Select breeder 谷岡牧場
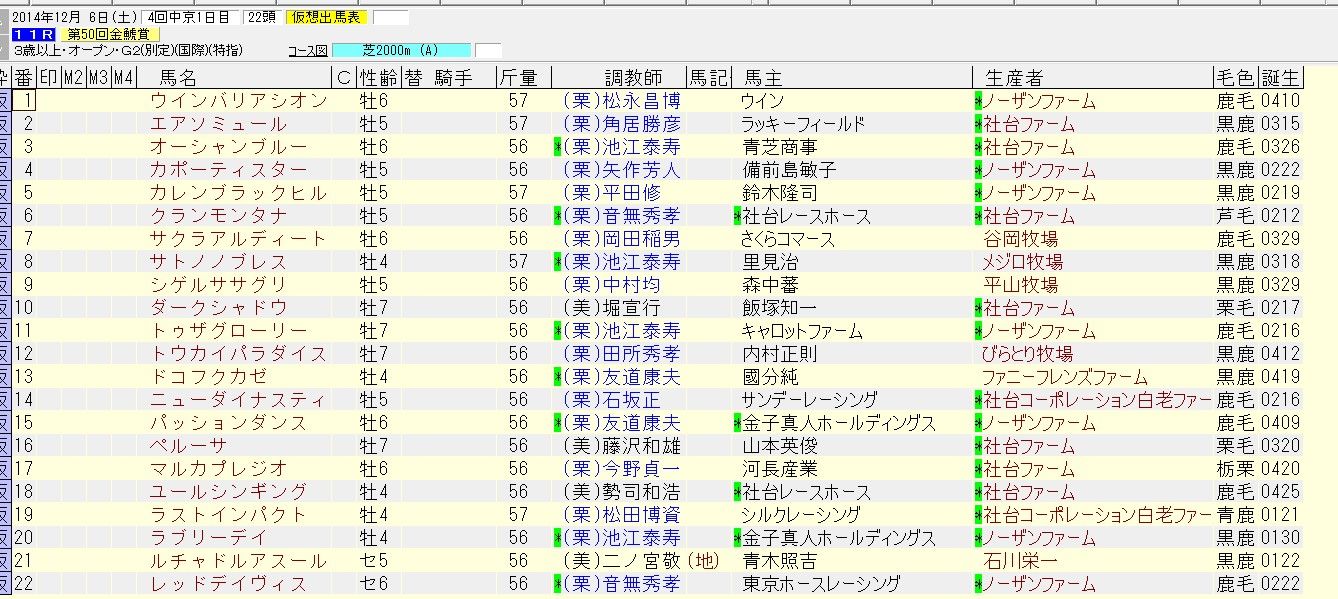 1020,239
